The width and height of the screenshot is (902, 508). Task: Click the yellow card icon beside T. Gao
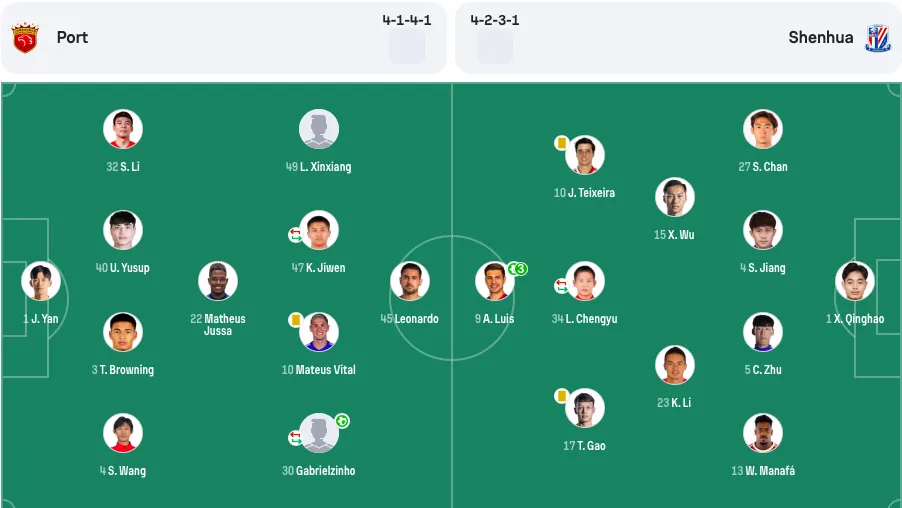coord(561,396)
